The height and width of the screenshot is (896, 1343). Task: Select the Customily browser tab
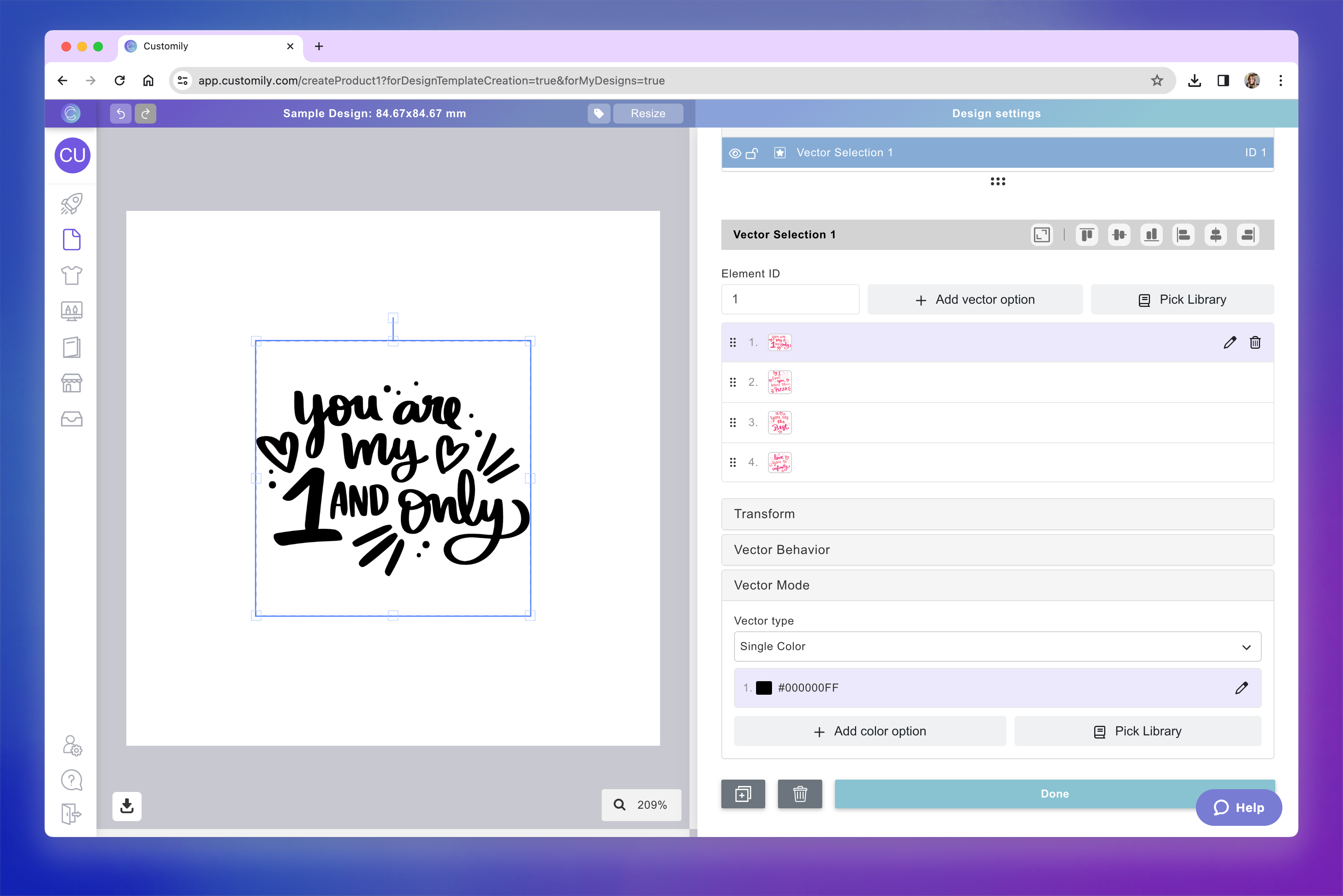(x=211, y=46)
